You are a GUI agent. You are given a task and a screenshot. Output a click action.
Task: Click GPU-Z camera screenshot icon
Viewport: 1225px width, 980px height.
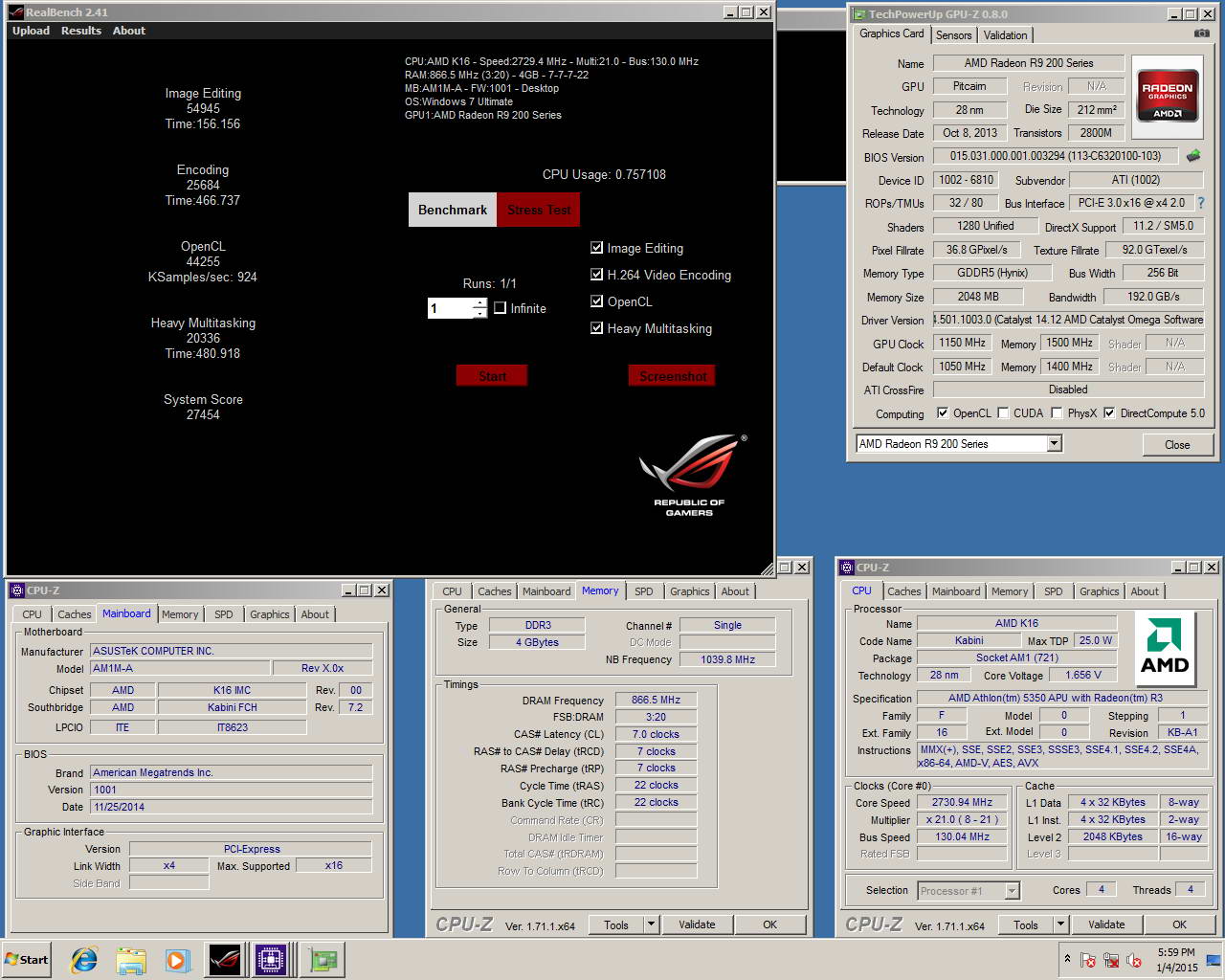click(x=1201, y=33)
